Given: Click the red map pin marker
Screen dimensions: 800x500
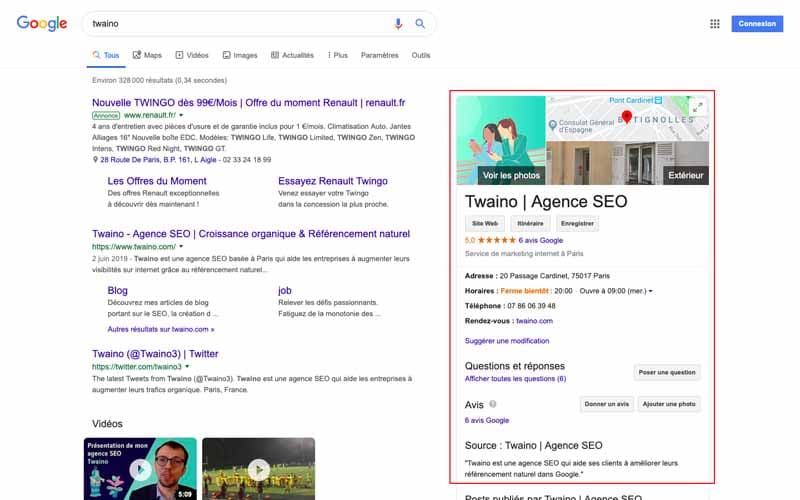Looking at the screenshot, I should [627, 117].
